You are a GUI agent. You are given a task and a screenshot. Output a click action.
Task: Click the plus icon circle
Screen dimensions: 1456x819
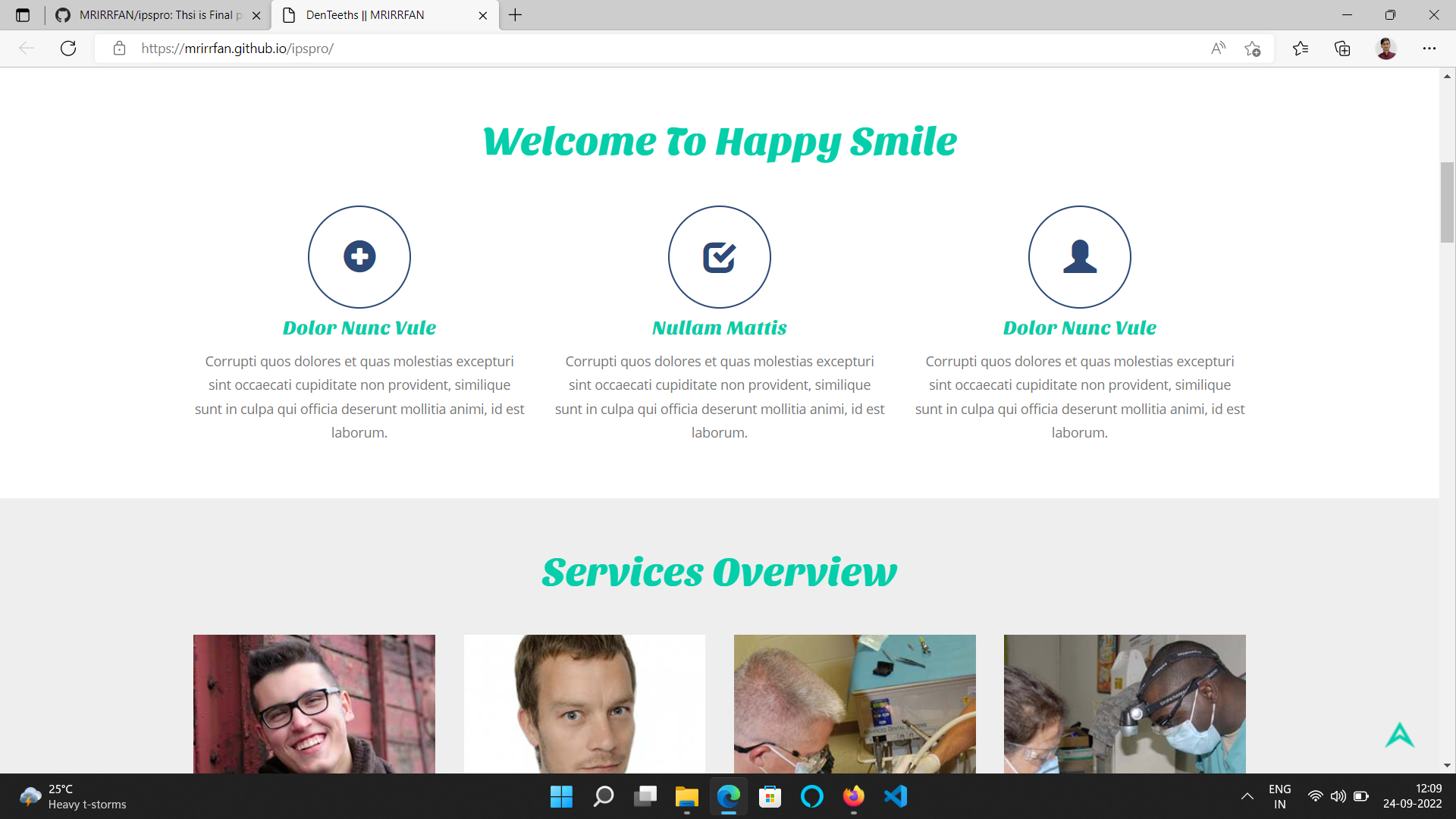[x=359, y=257]
